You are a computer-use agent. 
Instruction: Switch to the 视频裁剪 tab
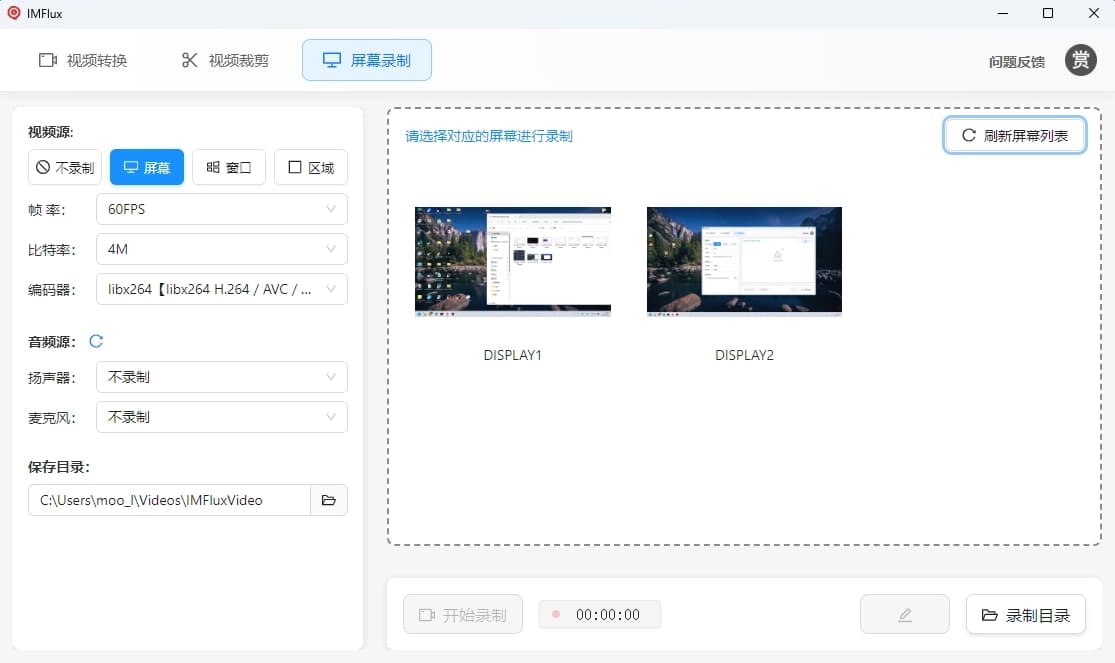point(225,60)
